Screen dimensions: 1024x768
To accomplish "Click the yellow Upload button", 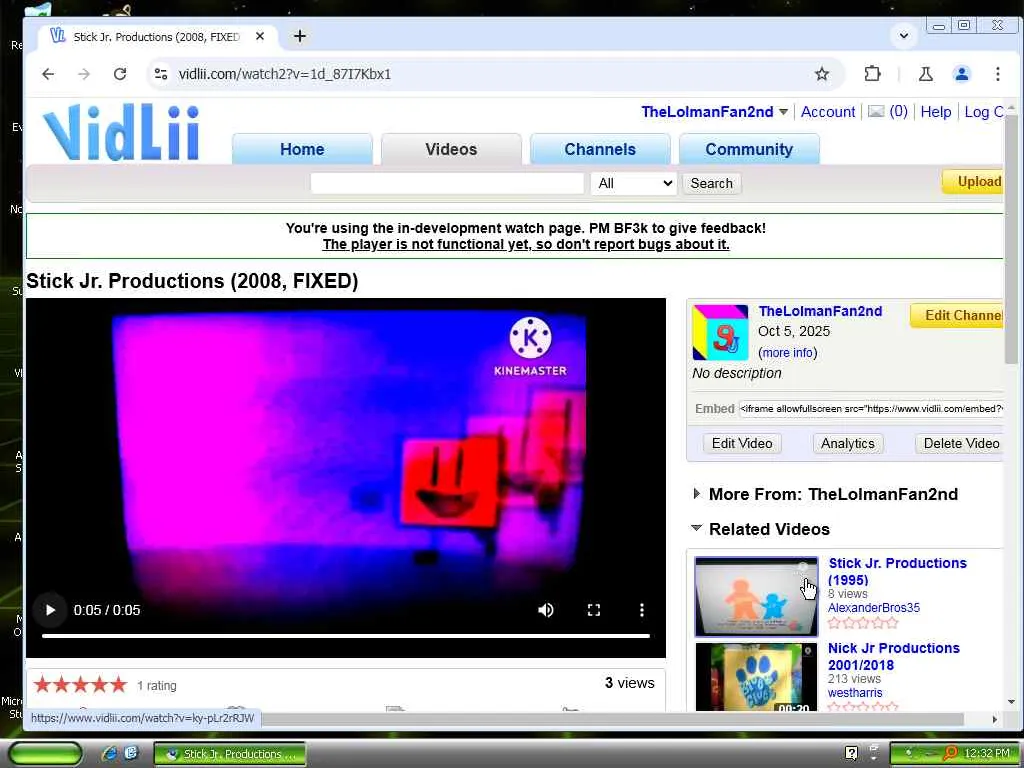I will tap(974, 182).
